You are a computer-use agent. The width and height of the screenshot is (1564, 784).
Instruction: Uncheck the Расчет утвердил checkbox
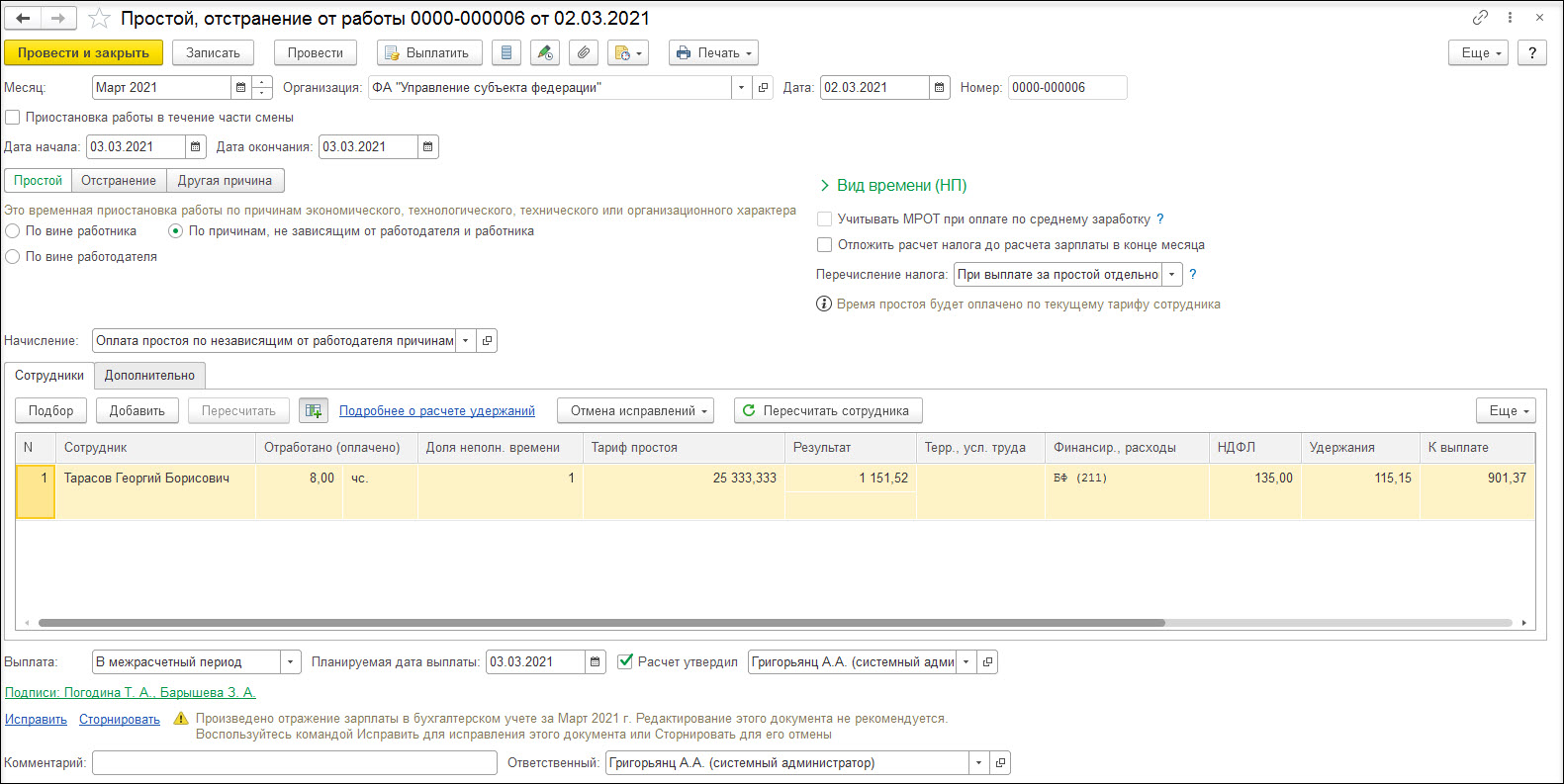click(624, 661)
